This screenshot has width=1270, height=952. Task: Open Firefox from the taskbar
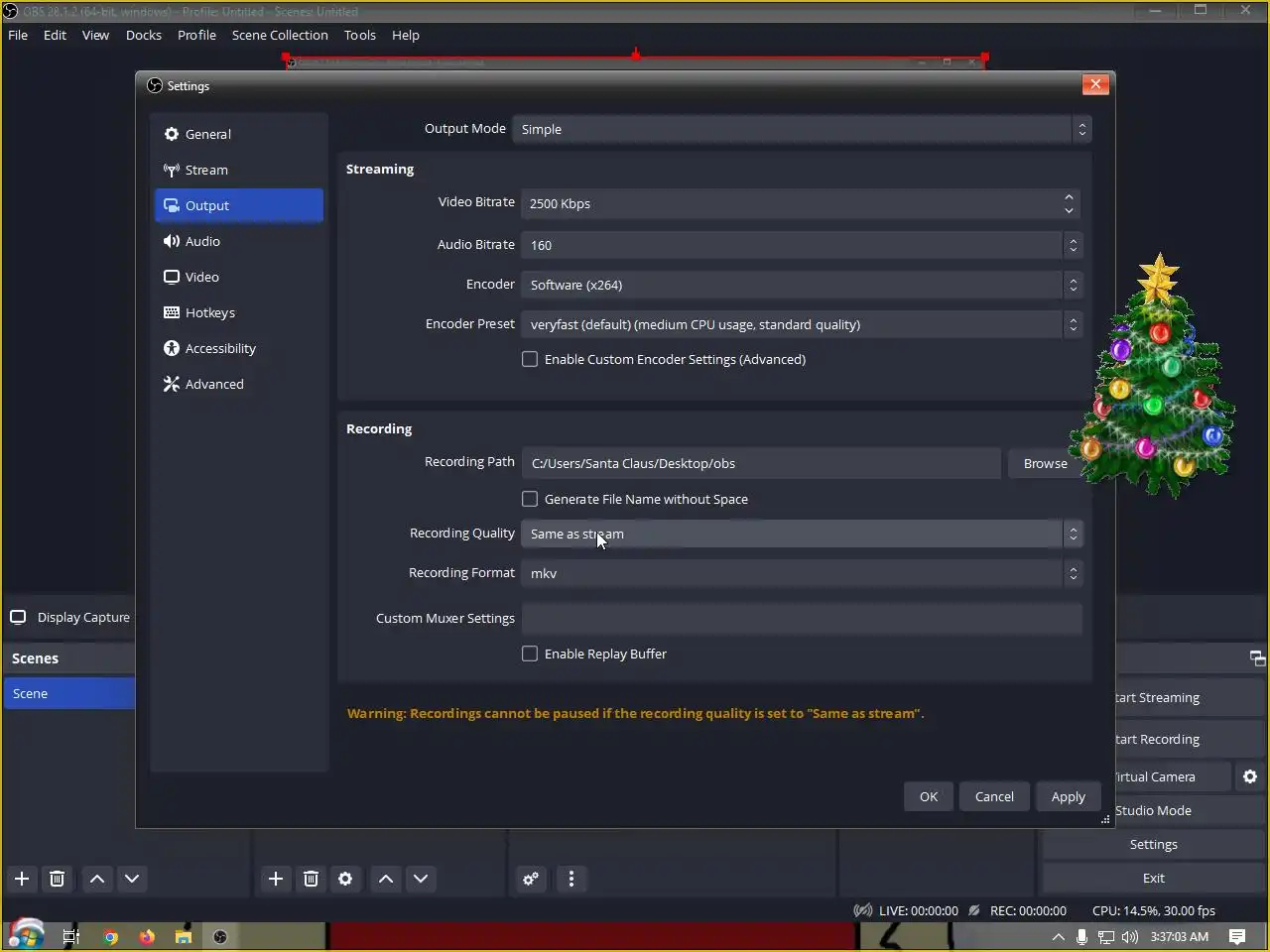(147, 936)
